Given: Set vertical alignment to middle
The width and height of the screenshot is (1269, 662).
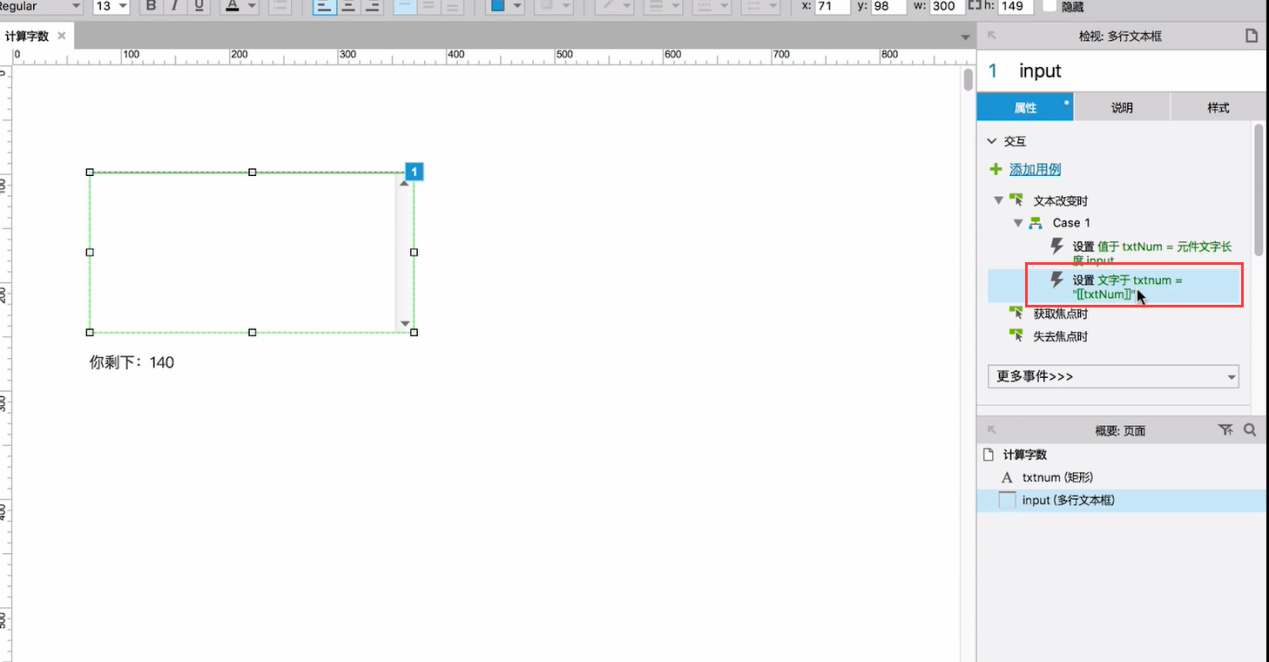Looking at the screenshot, I should coord(428,6).
